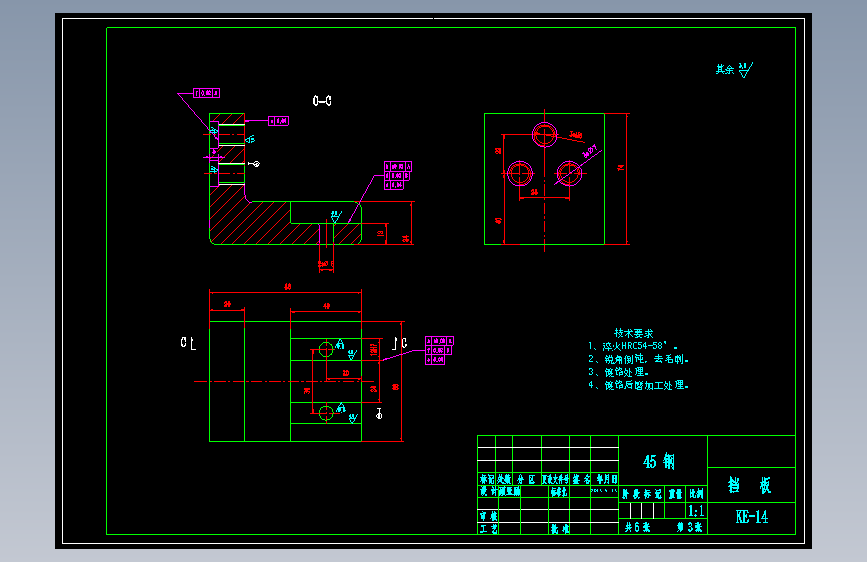Click the three-row tolerance frame beside the plan view
Image resolution: width=867 pixels, height=562 pixels.
pos(439,350)
